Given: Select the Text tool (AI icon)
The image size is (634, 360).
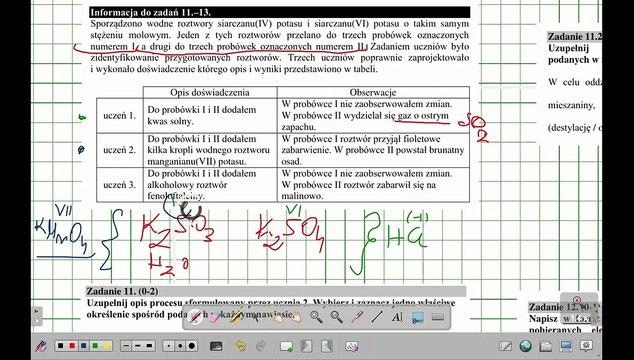Looking at the screenshot, I should tap(397, 317).
